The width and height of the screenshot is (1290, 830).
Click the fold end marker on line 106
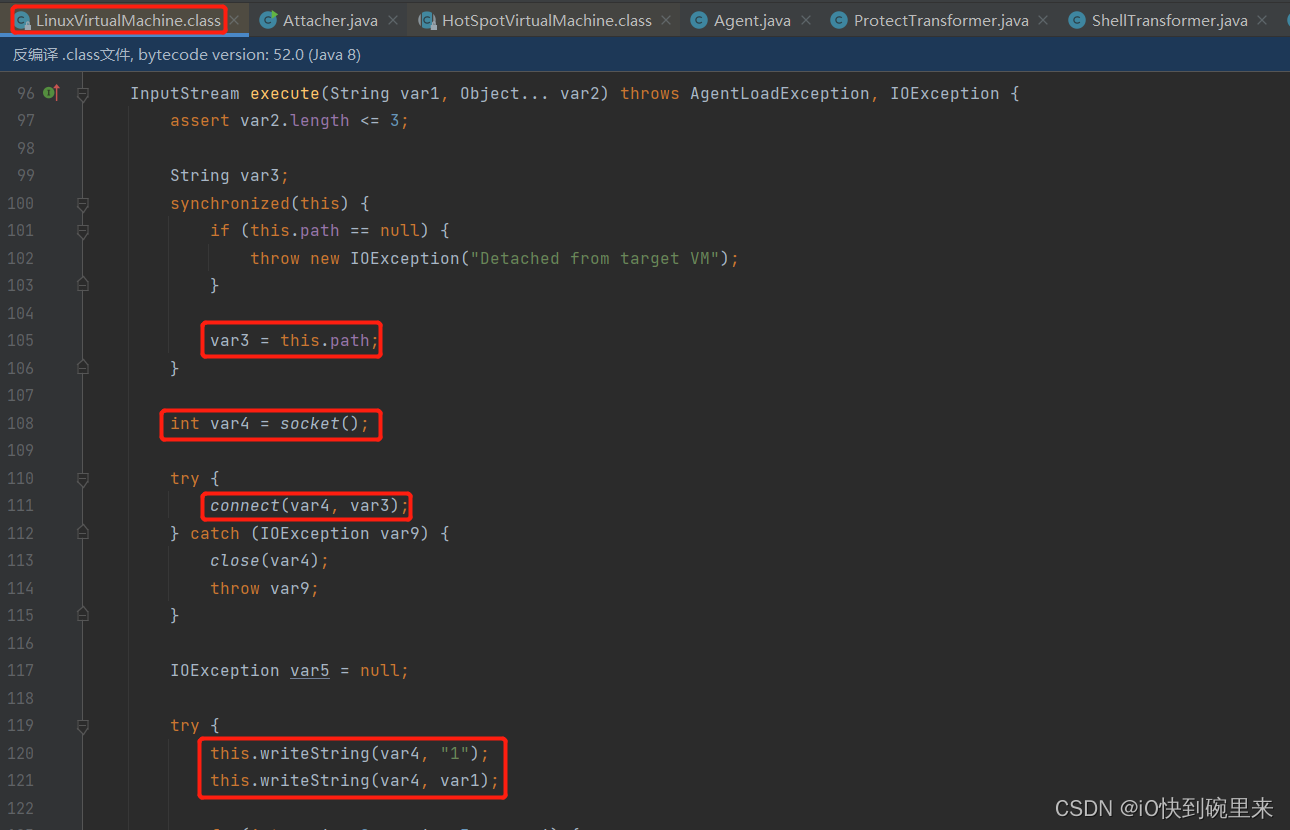pos(83,368)
